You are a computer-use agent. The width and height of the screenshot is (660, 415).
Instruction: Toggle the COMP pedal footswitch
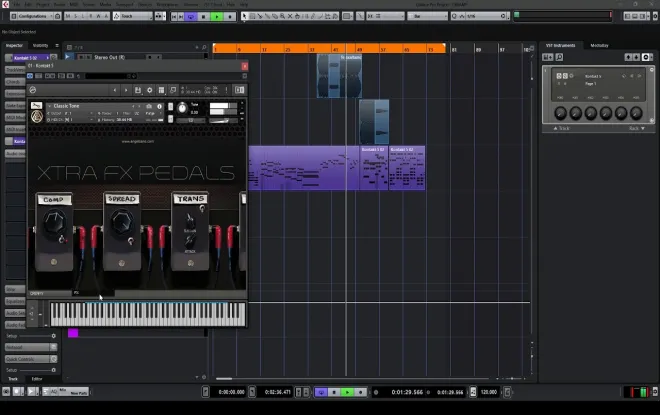pos(54,262)
